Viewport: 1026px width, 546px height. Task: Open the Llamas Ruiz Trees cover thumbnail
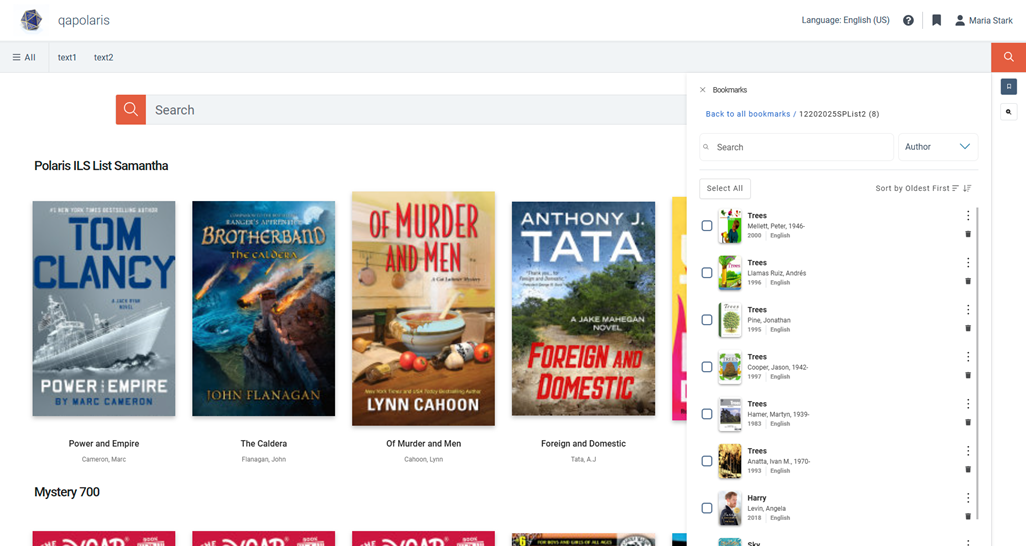pyautogui.click(x=730, y=273)
